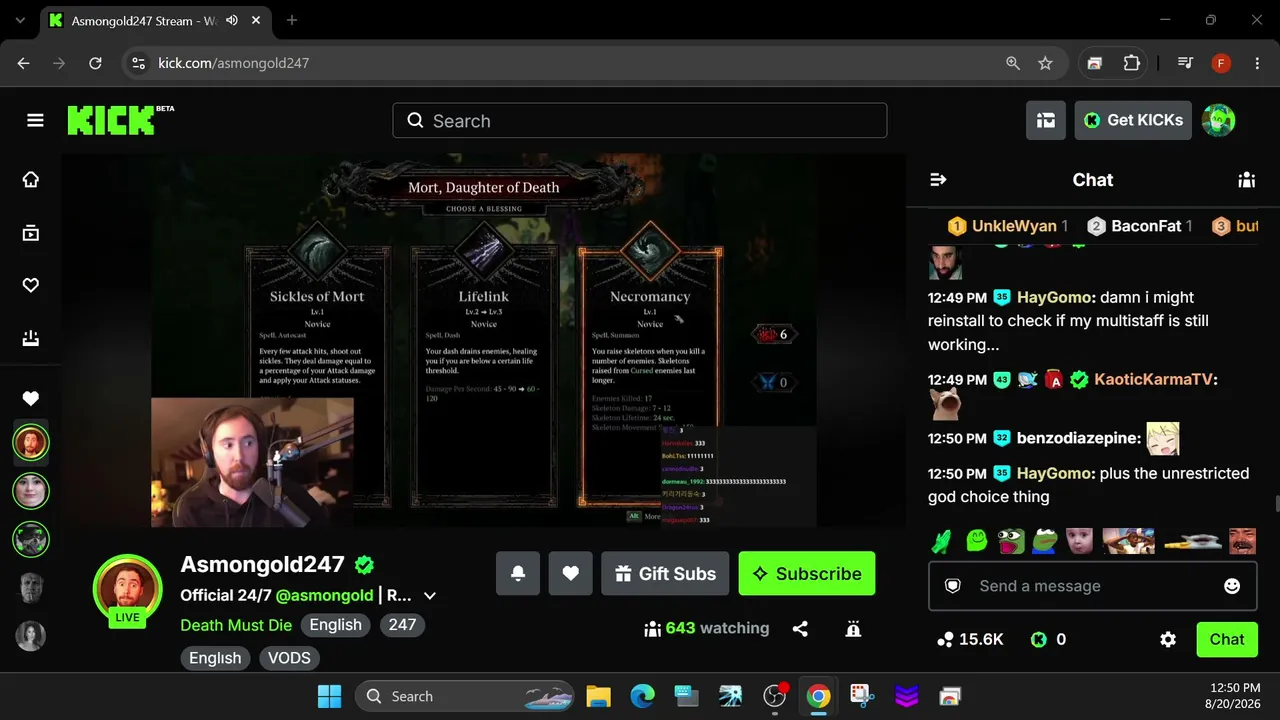Click the chat identity shield icon
The height and width of the screenshot is (720, 1280).
[953, 586]
